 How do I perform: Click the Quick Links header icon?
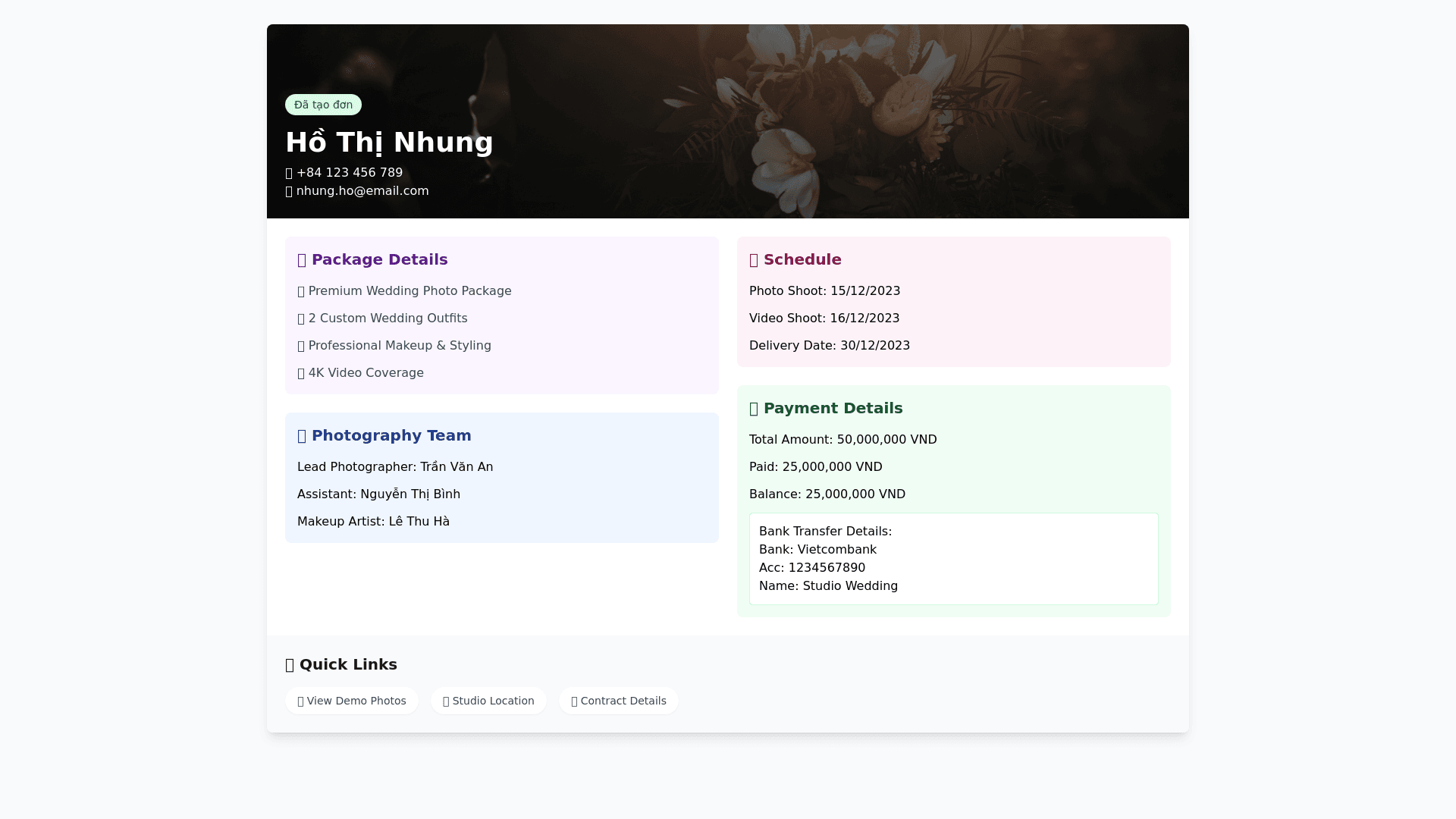[x=290, y=664]
